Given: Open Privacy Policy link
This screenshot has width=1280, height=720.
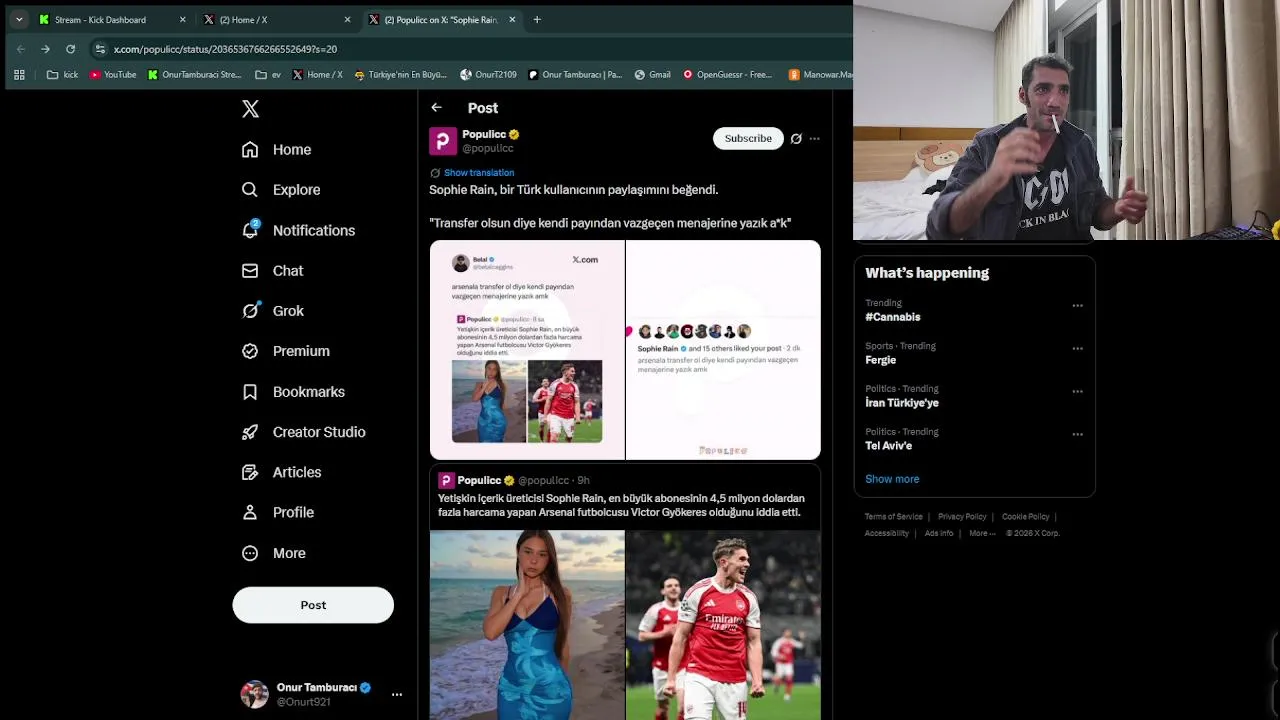Looking at the screenshot, I should tap(962, 517).
